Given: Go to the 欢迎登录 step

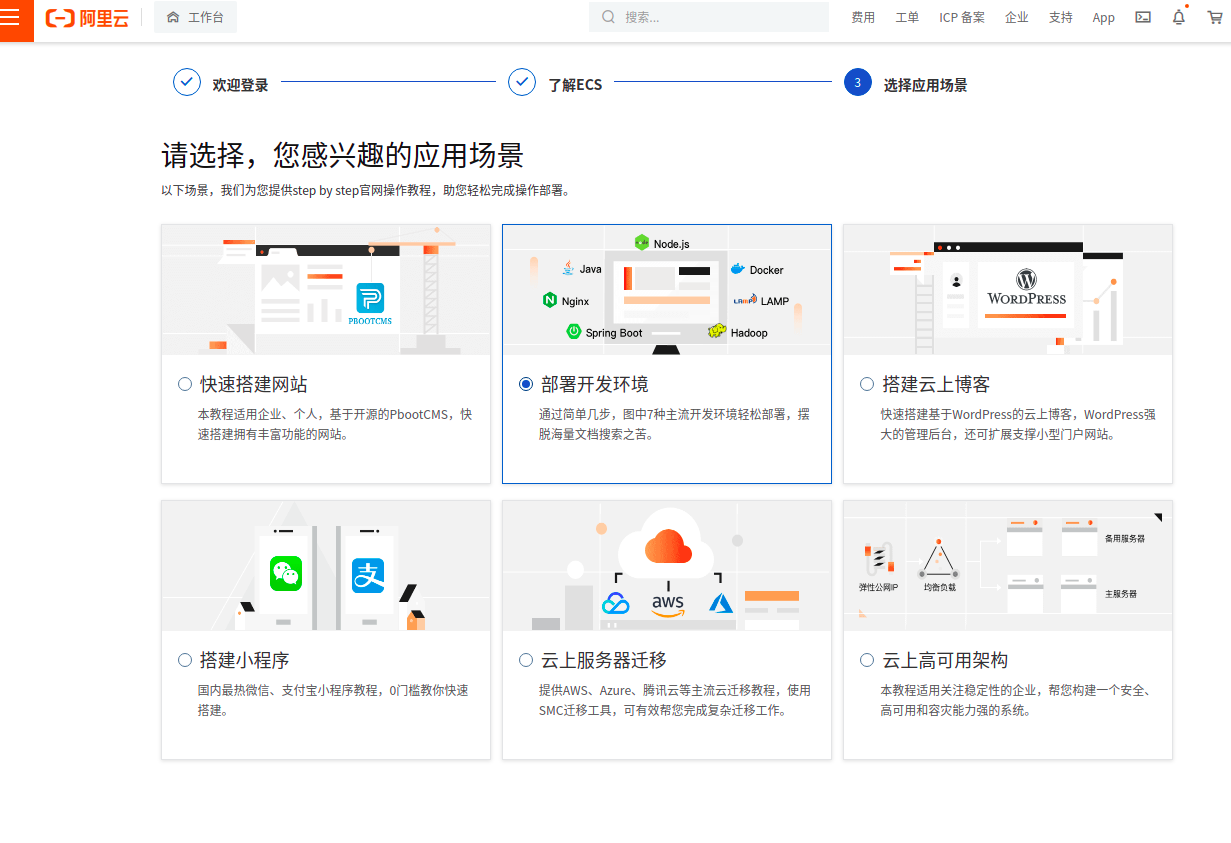Looking at the screenshot, I should coord(221,84).
